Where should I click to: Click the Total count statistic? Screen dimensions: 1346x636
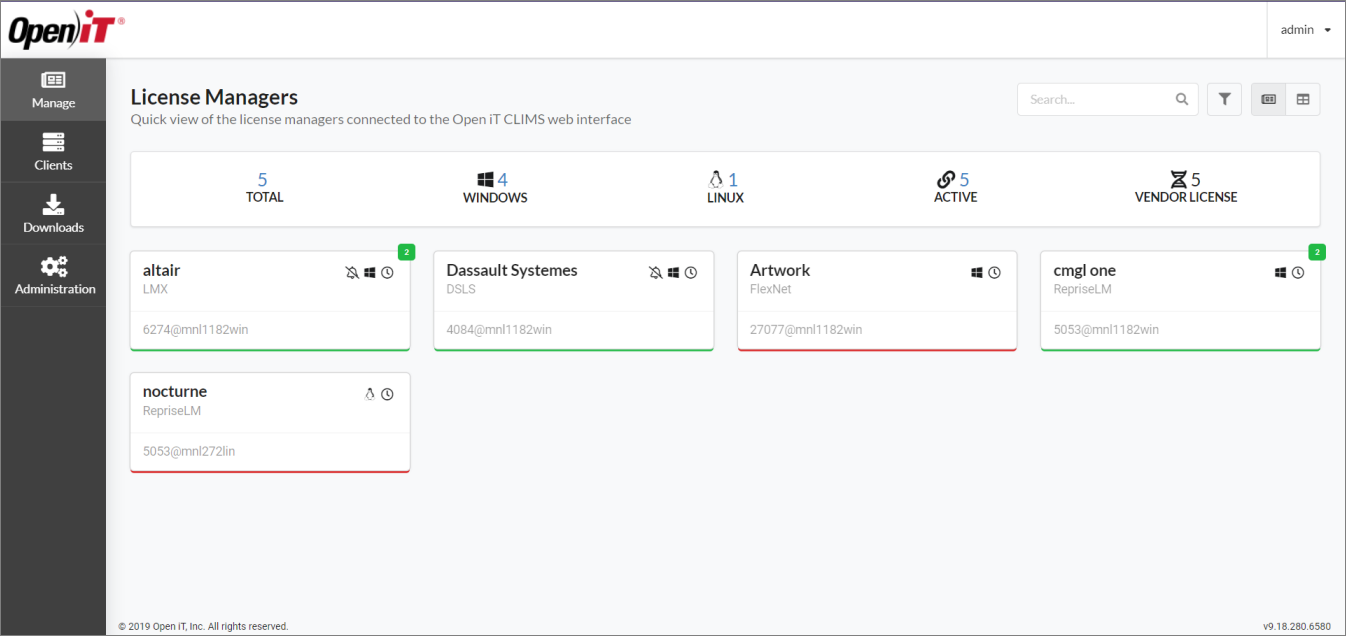coord(264,188)
